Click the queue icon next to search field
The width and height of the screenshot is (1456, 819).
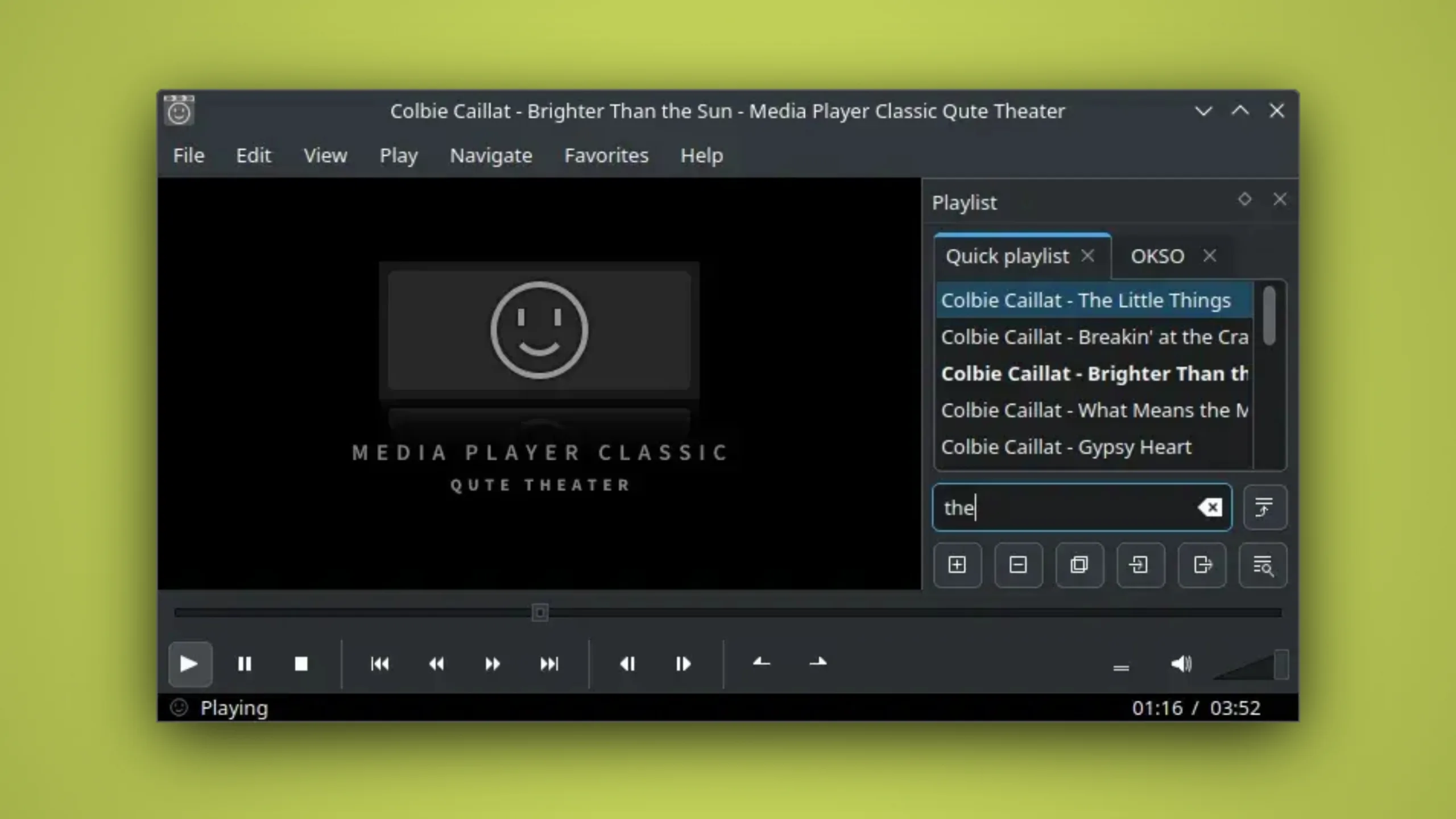pyautogui.click(x=1264, y=507)
